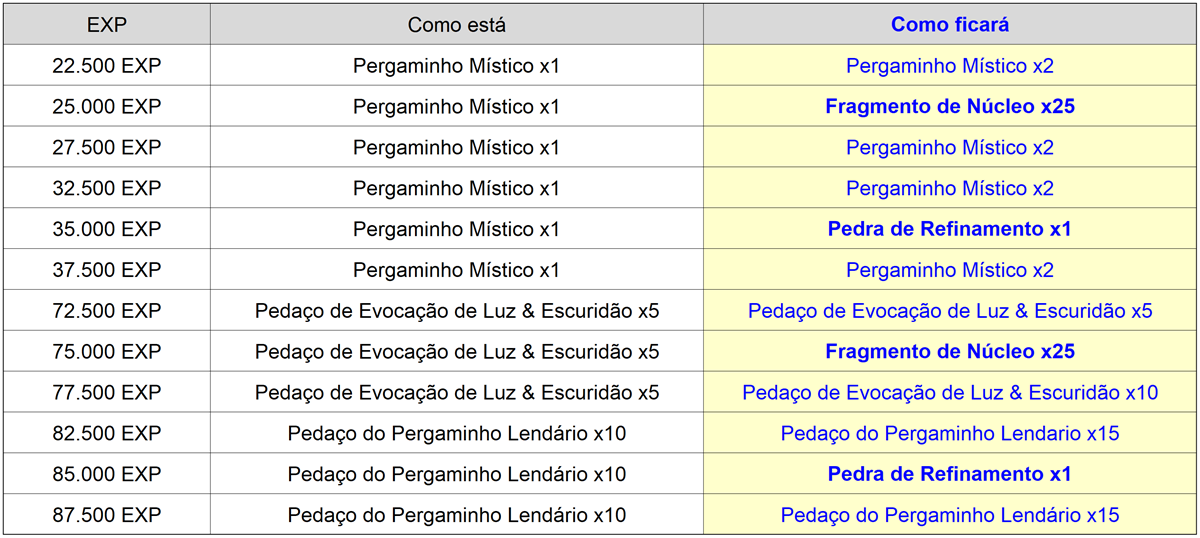Click "Fragmento de Núcleo x25" in 25.000 EXP row

[x=949, y=107]
